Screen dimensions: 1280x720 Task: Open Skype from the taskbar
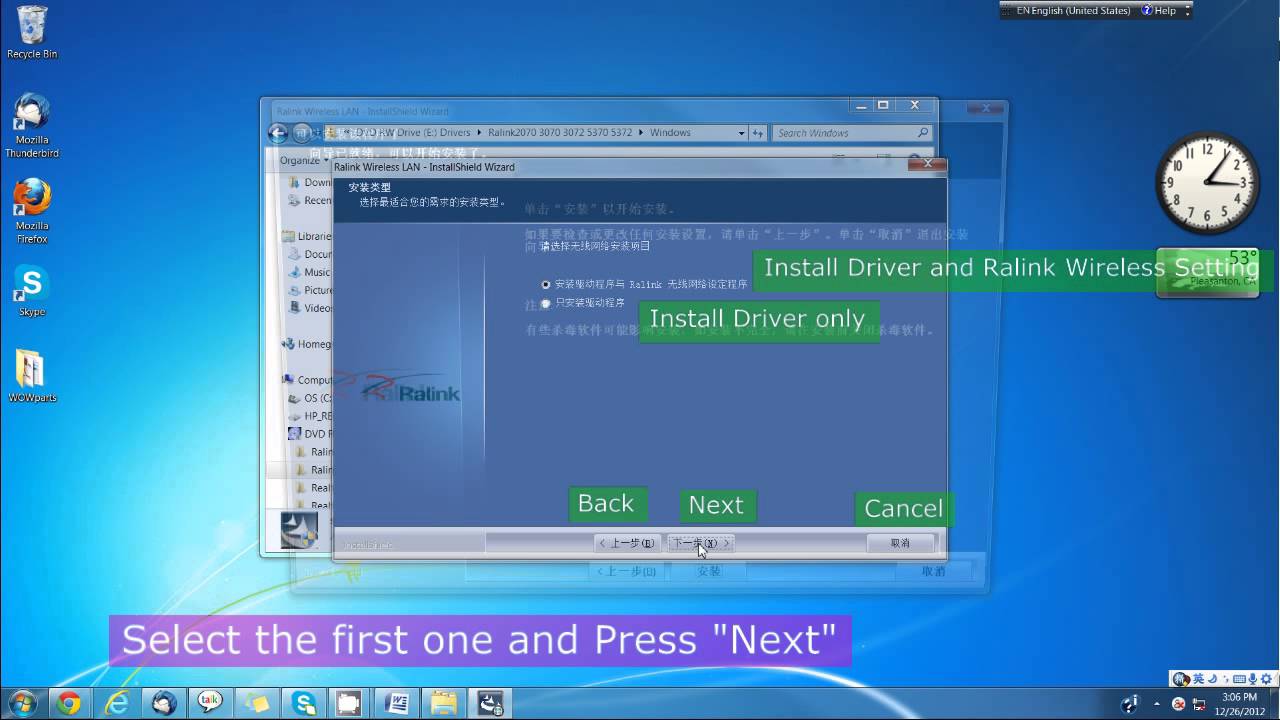[x=302, y=704]
